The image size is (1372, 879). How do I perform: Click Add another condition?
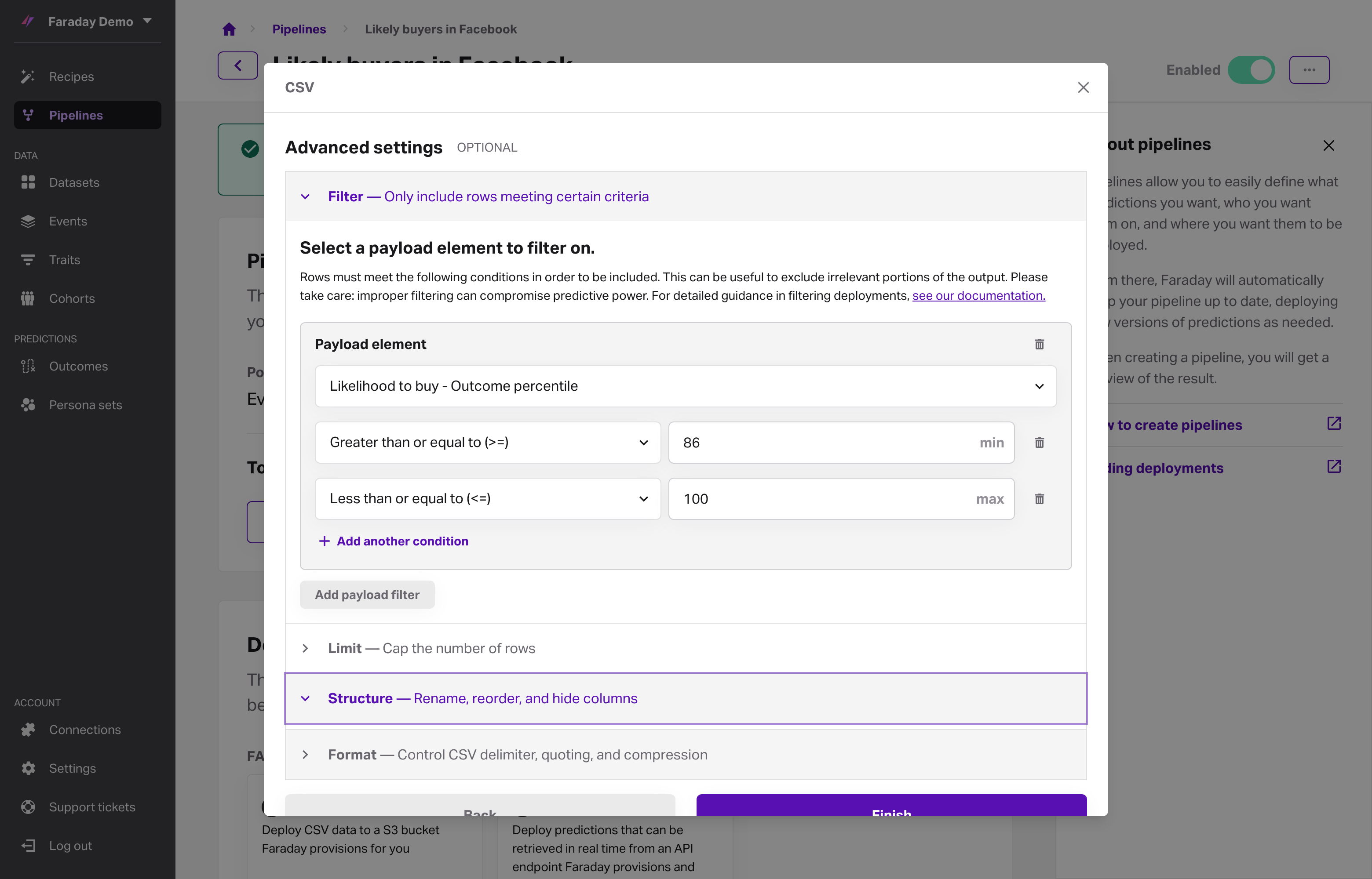(394, 541)
